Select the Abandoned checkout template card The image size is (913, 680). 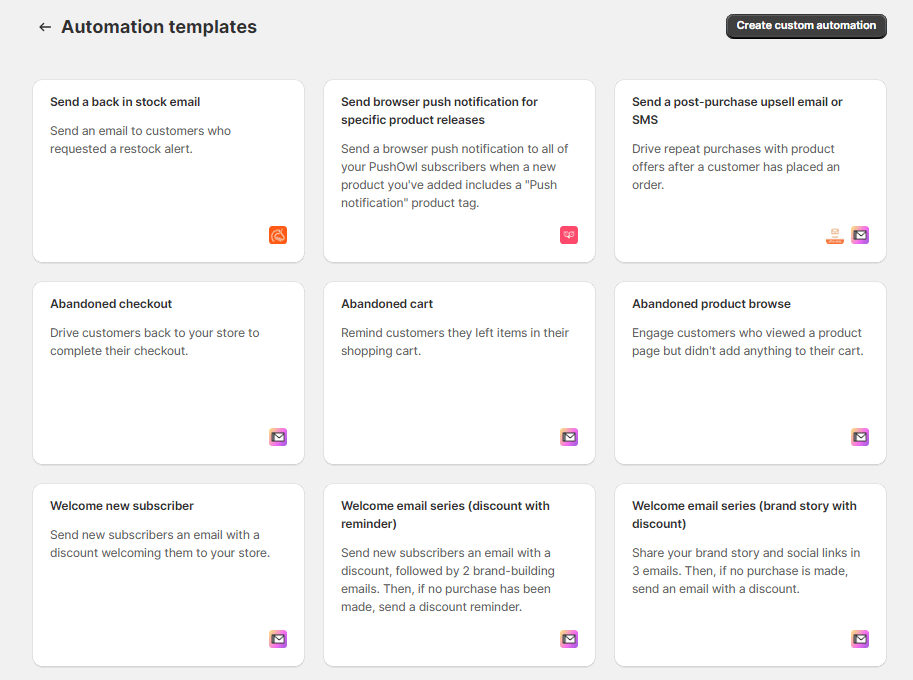(168, 372)
